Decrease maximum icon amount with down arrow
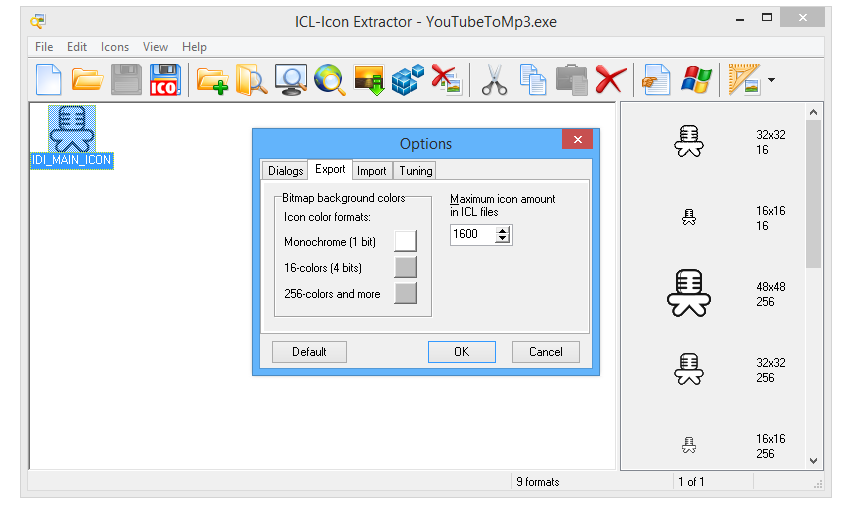Image resolution: width=860 pixels, height=516 pixels. [502, 239]
